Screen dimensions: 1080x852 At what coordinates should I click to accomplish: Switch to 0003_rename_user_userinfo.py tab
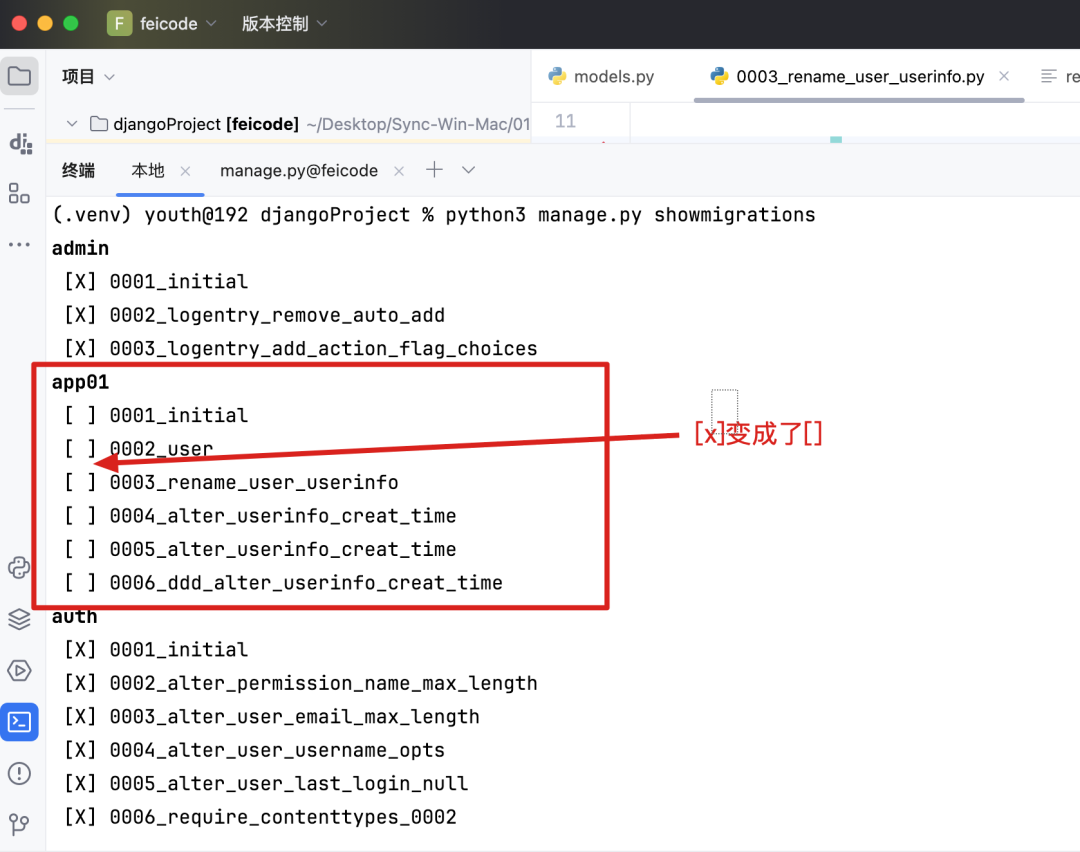click(x=860, y=76)
